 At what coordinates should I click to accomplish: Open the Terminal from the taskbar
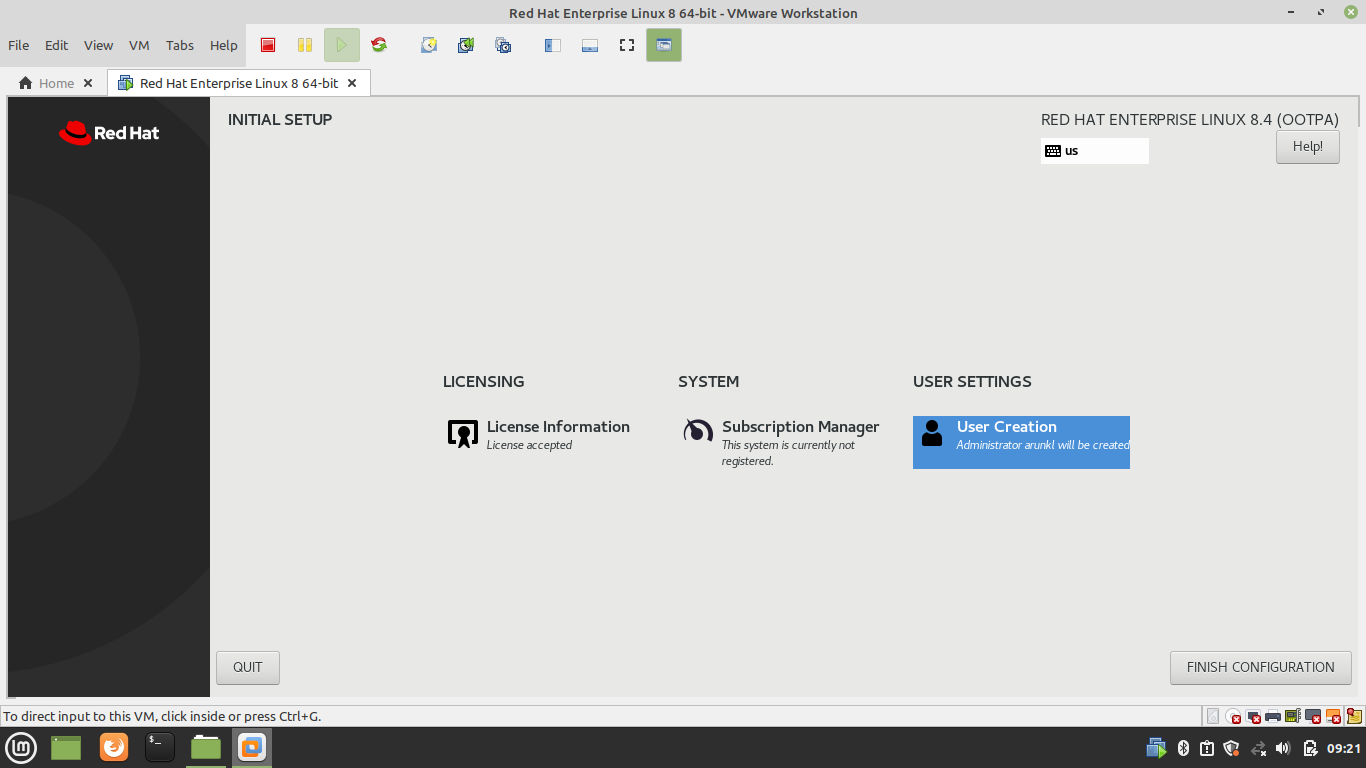point(160,747)
